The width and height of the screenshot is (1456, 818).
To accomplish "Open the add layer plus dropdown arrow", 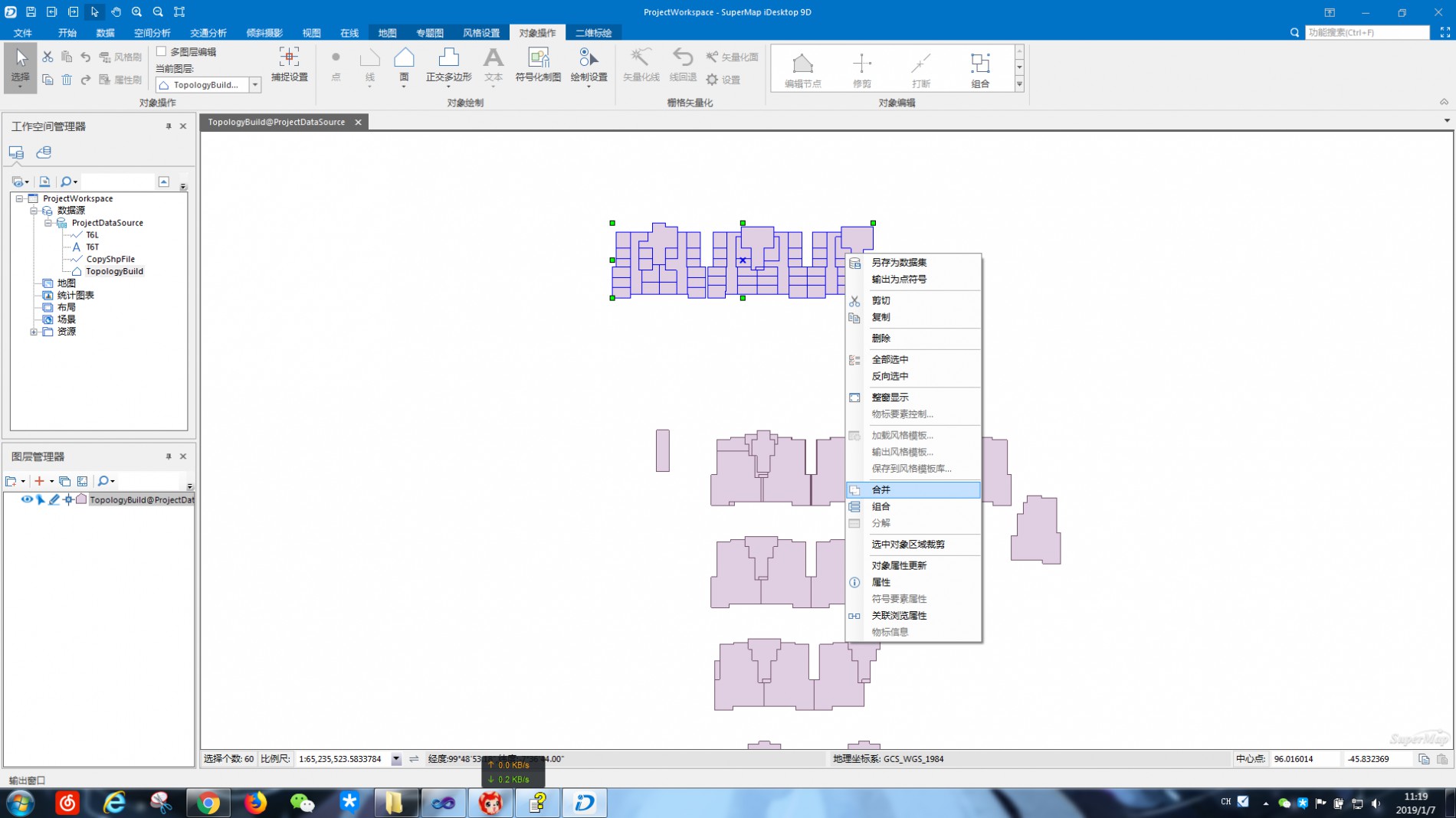I will (x=51, y=481).
